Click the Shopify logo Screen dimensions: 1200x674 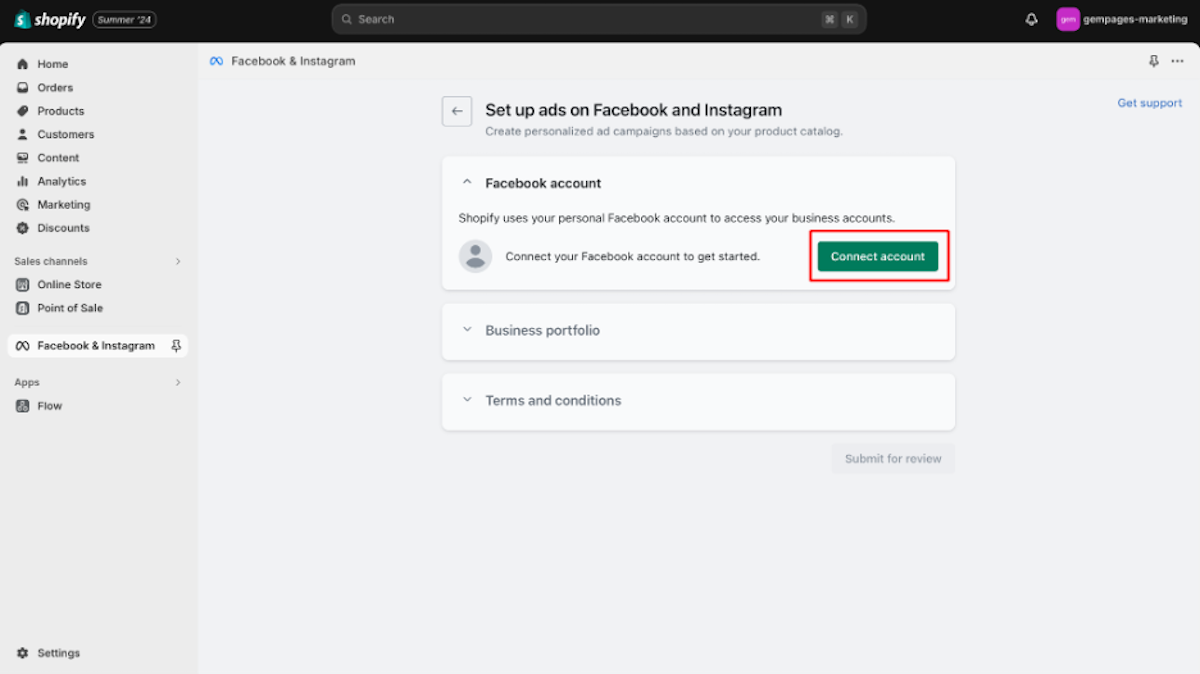point(49,19)
